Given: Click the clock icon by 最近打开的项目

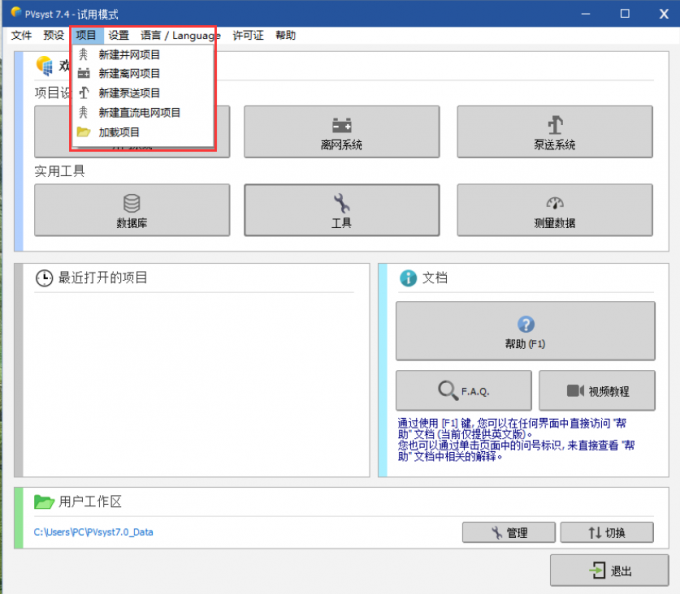Looking at the screenshot, I should pos(44,278).
